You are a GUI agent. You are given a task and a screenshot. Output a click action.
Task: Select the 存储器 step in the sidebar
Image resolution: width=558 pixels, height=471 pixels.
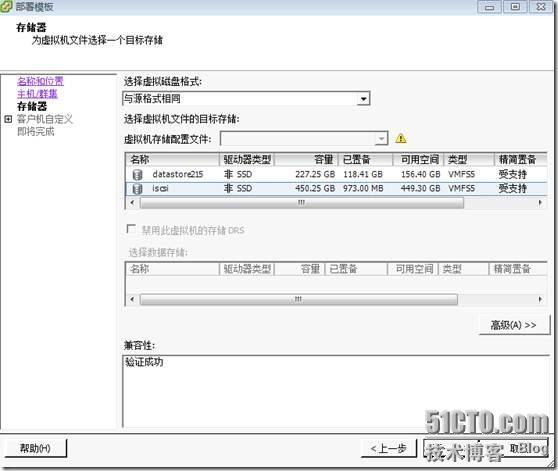click(x=32, y=106)
